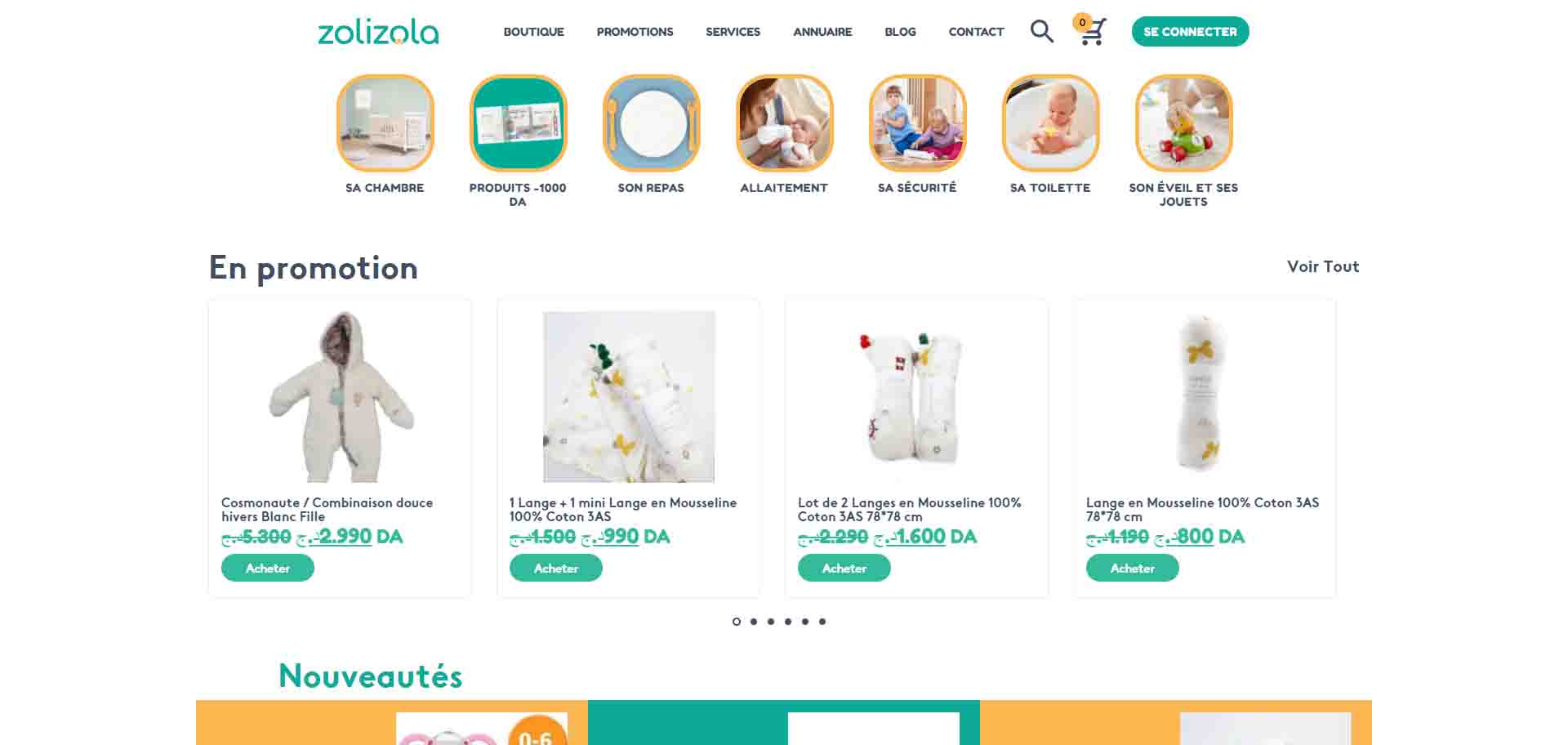
Task: Open the Boutique menu
Action: (533, 32)
